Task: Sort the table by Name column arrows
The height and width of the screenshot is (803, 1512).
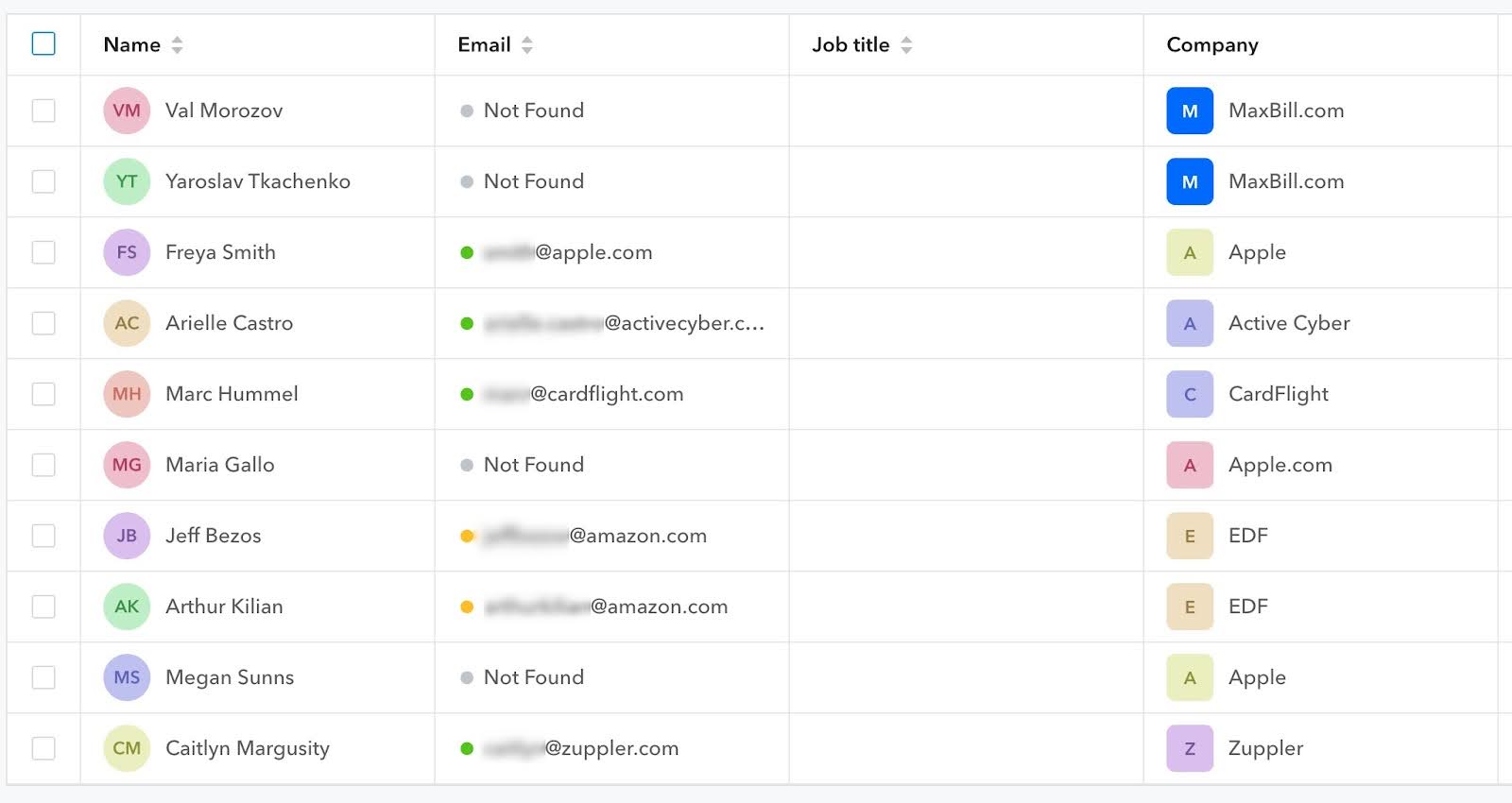Action: tap(177, 44)
